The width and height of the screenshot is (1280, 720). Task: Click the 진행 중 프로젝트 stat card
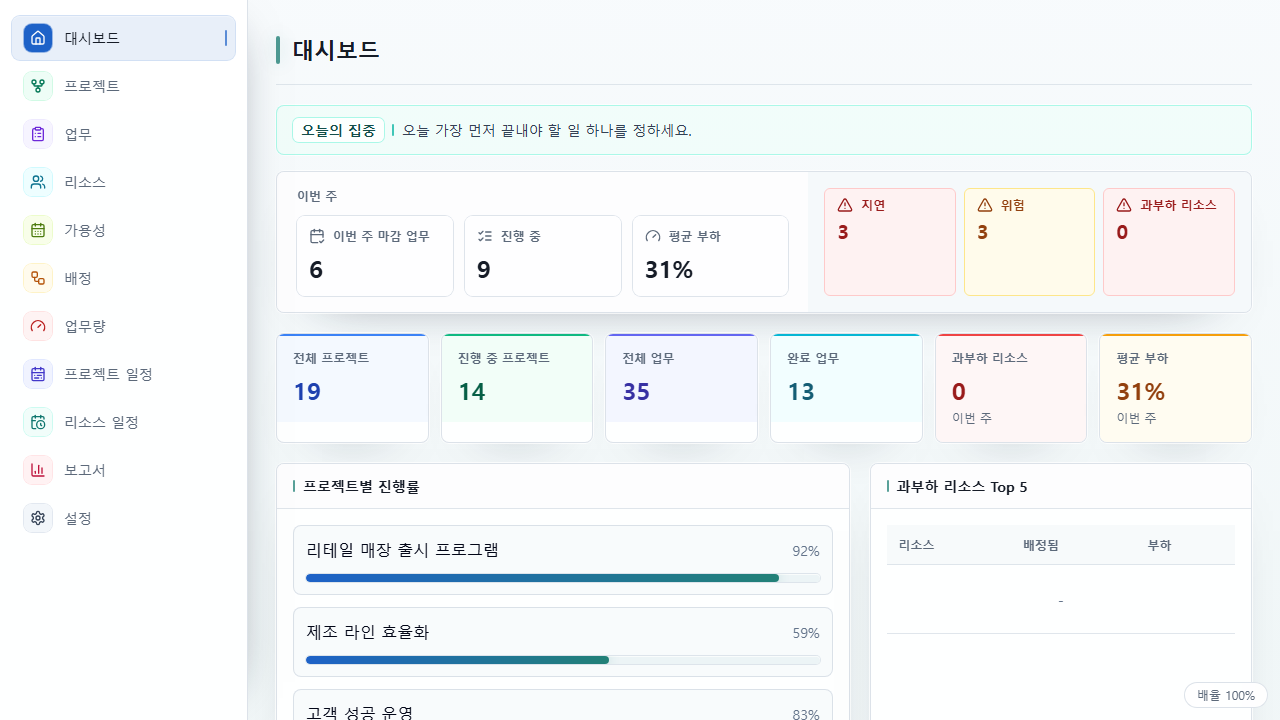517,388
